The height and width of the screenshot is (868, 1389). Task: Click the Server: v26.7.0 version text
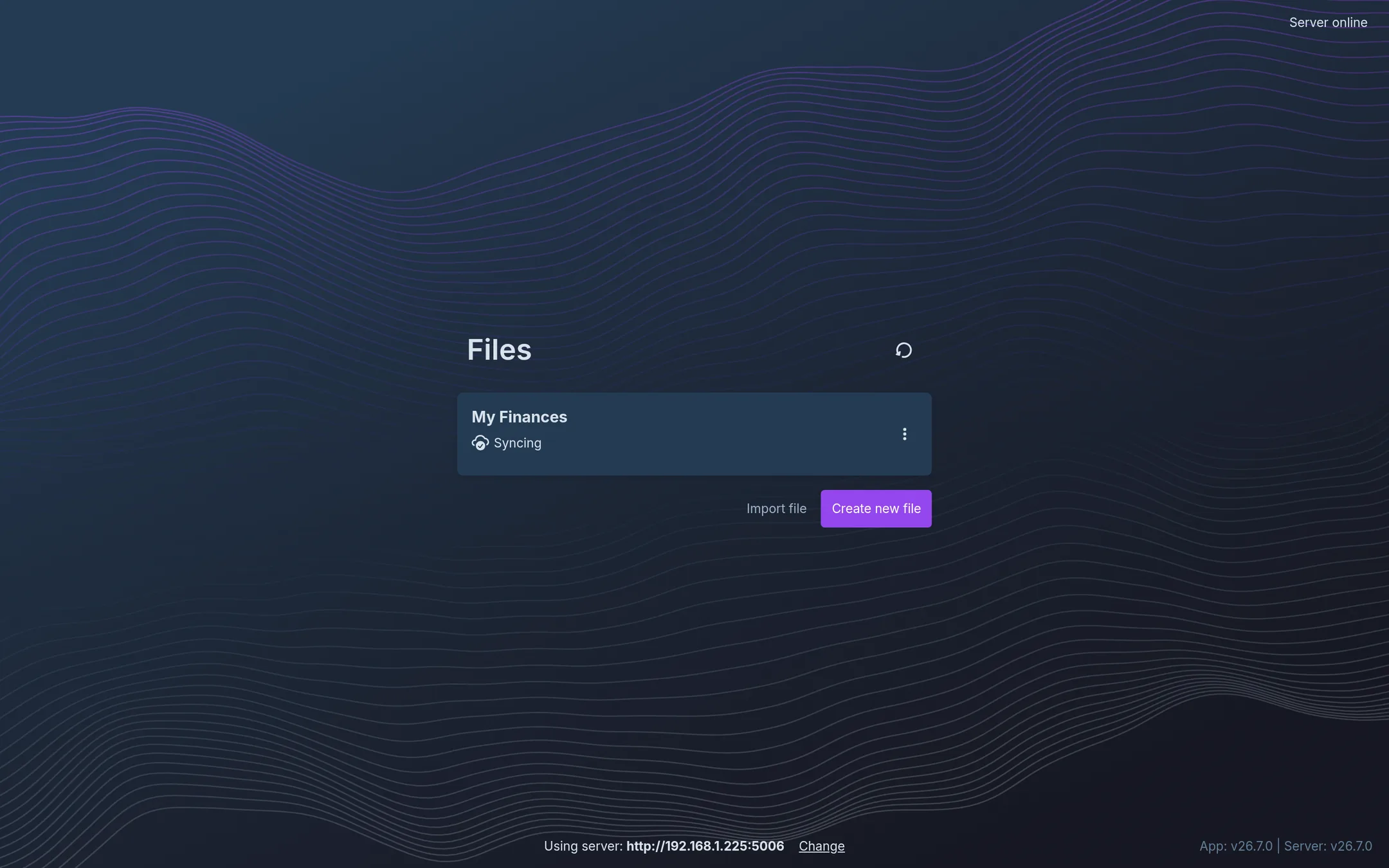tap(1328, 846)
